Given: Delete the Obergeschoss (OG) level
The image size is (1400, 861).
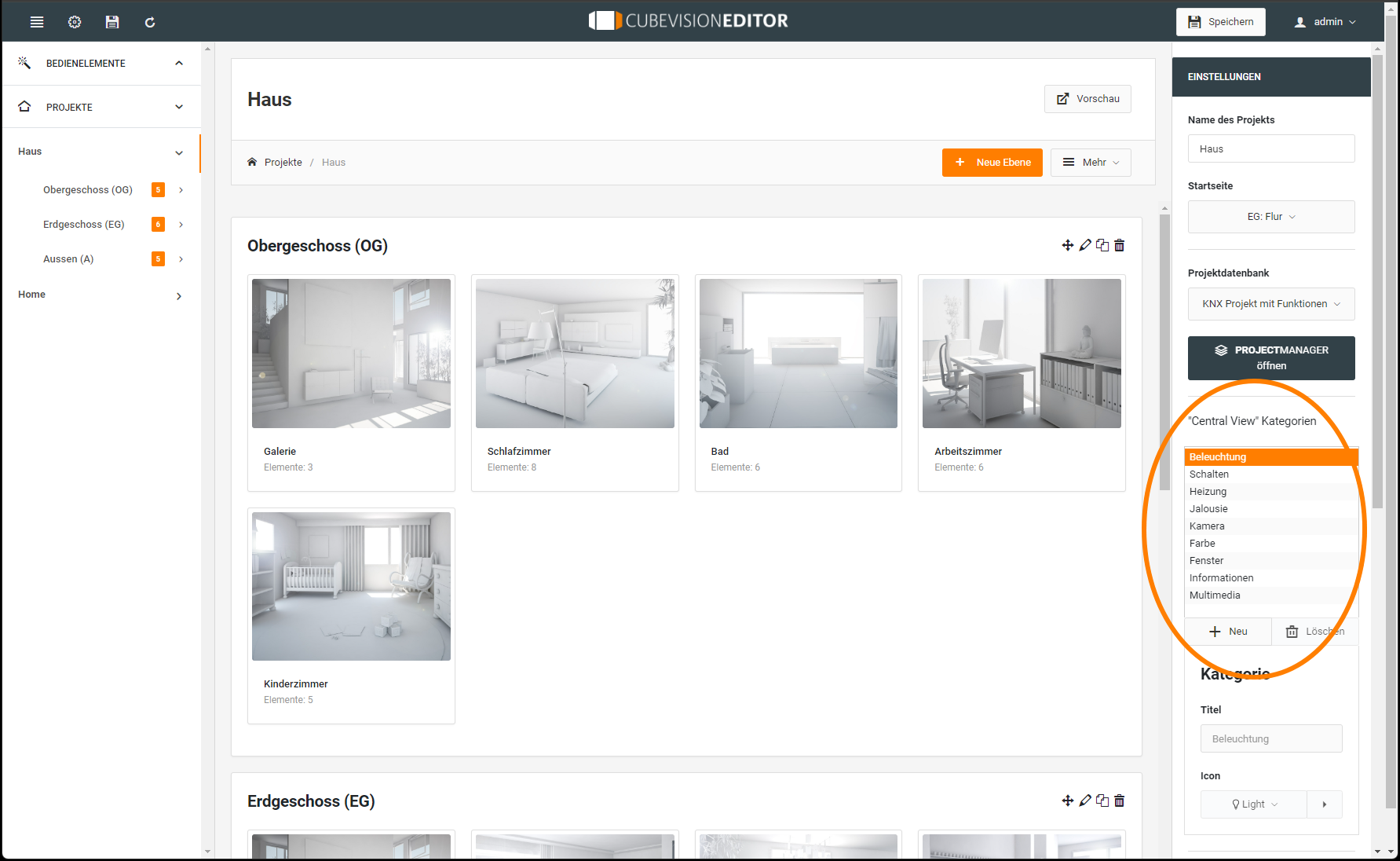Looking at the screenshot, I should 1120,245.
